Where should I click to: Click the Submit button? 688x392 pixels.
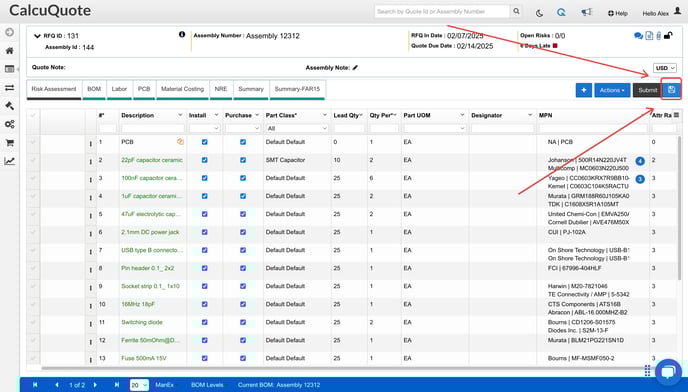click(647, 90)
